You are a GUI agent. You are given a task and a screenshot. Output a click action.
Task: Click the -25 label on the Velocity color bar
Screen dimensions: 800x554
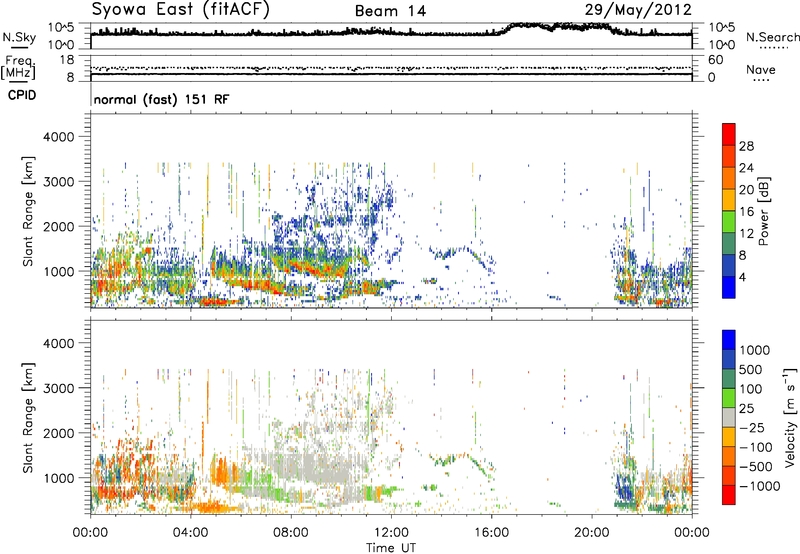coord(751,427)
